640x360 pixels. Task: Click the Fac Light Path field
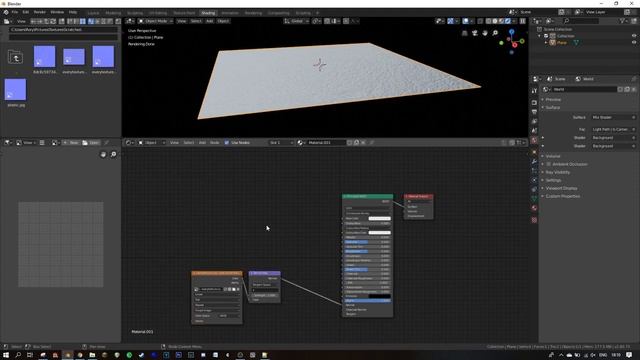tap(613, 129)
